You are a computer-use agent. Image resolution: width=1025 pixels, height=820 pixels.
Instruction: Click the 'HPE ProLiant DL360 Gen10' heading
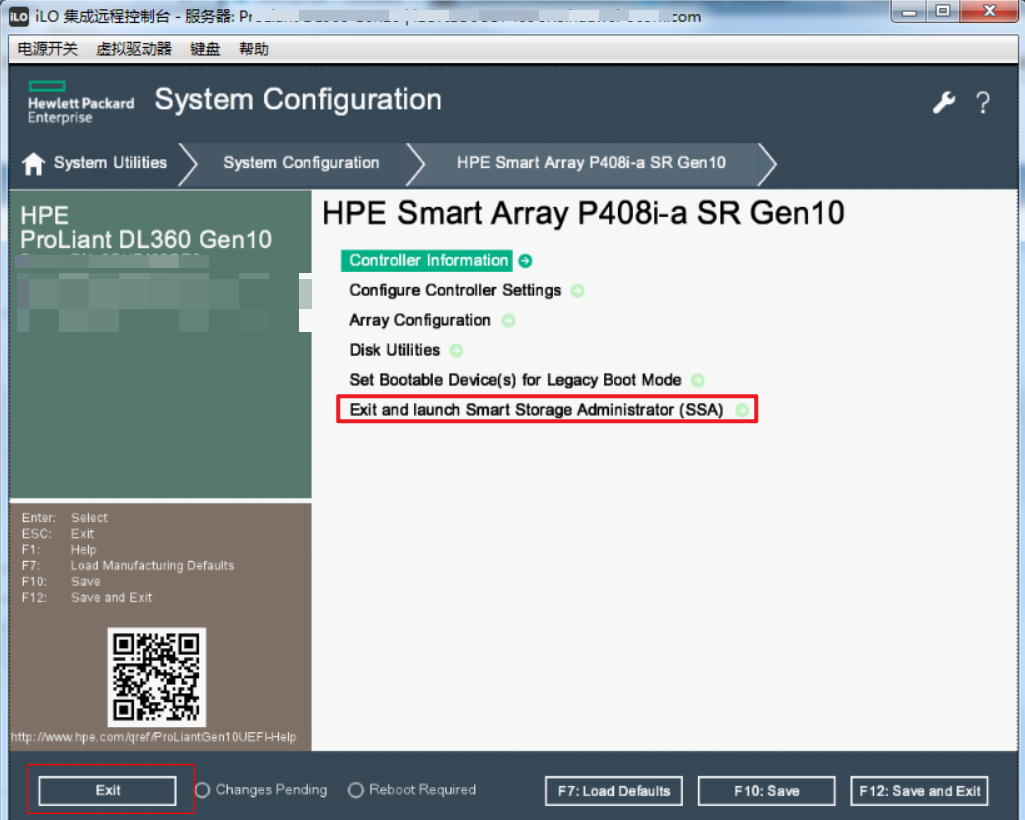(146, 228)
